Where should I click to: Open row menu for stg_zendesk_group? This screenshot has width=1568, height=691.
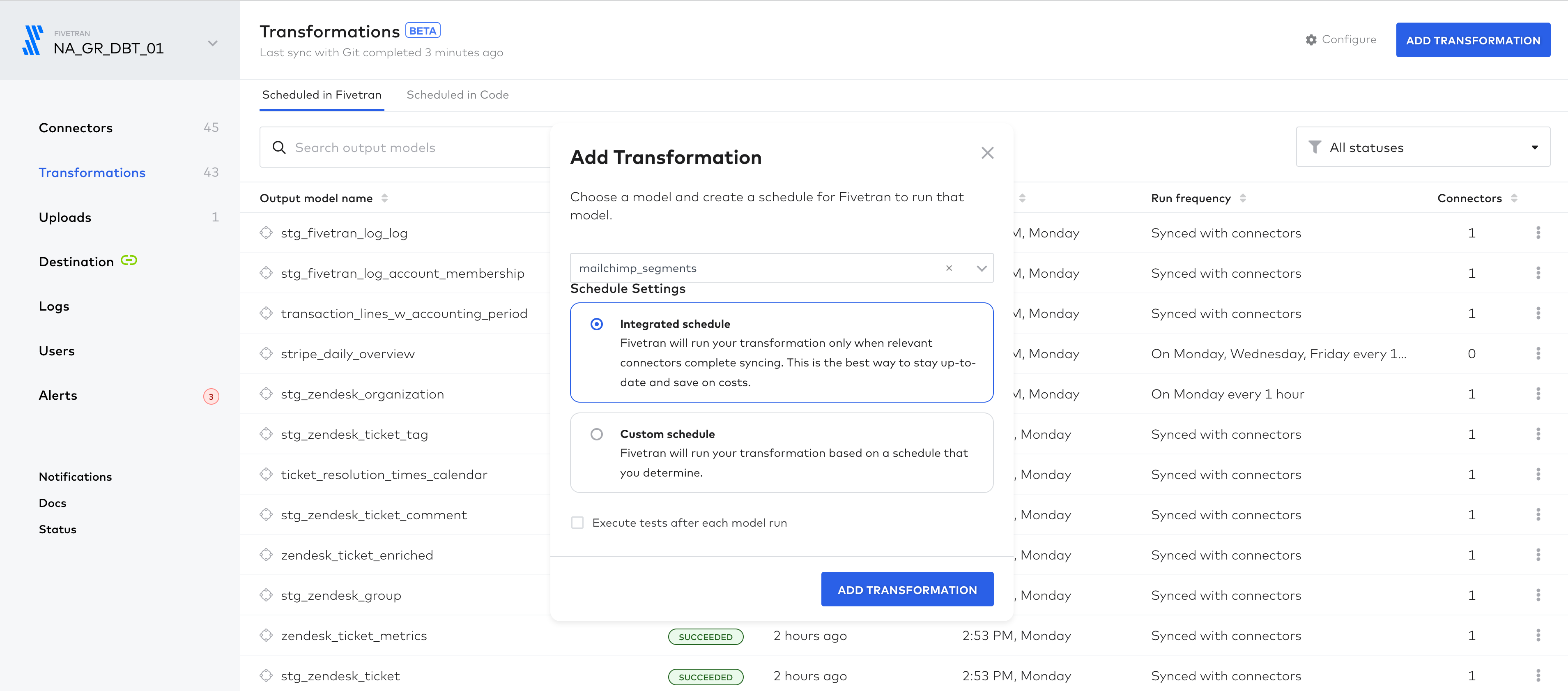pos(1538,595)
